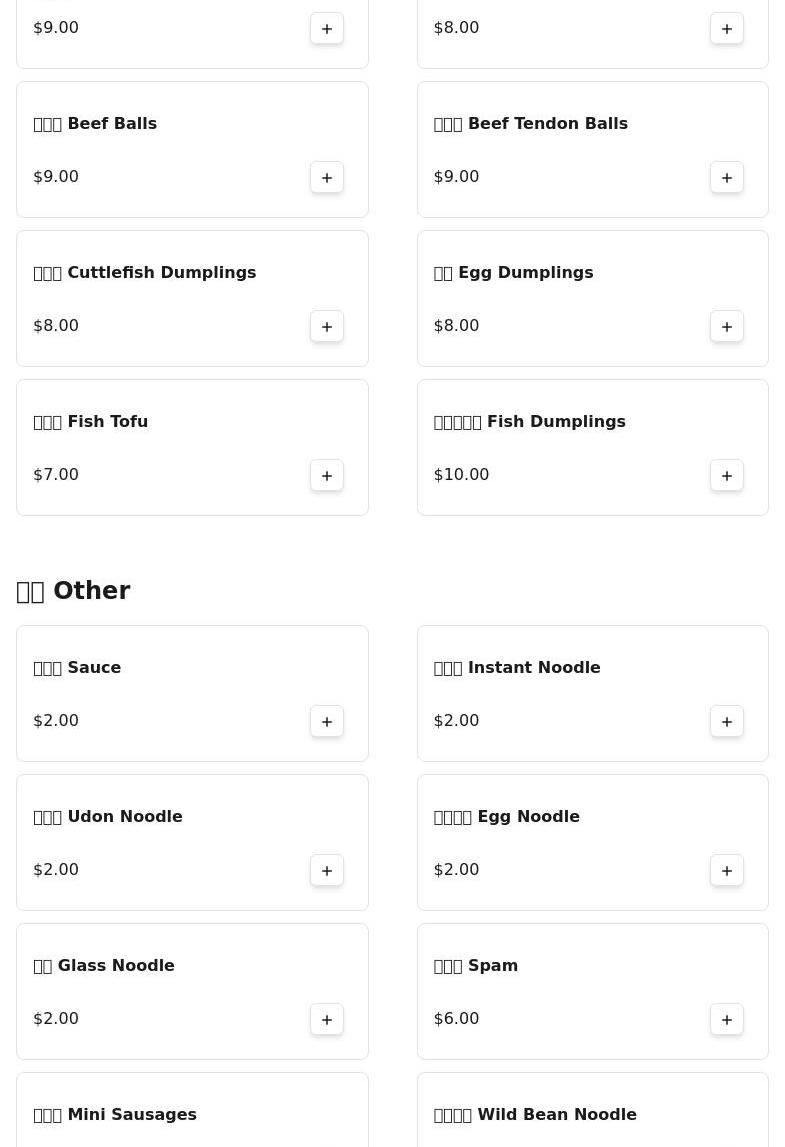
Task: Add Egg Noodle to the order
Action: point(727,870)
